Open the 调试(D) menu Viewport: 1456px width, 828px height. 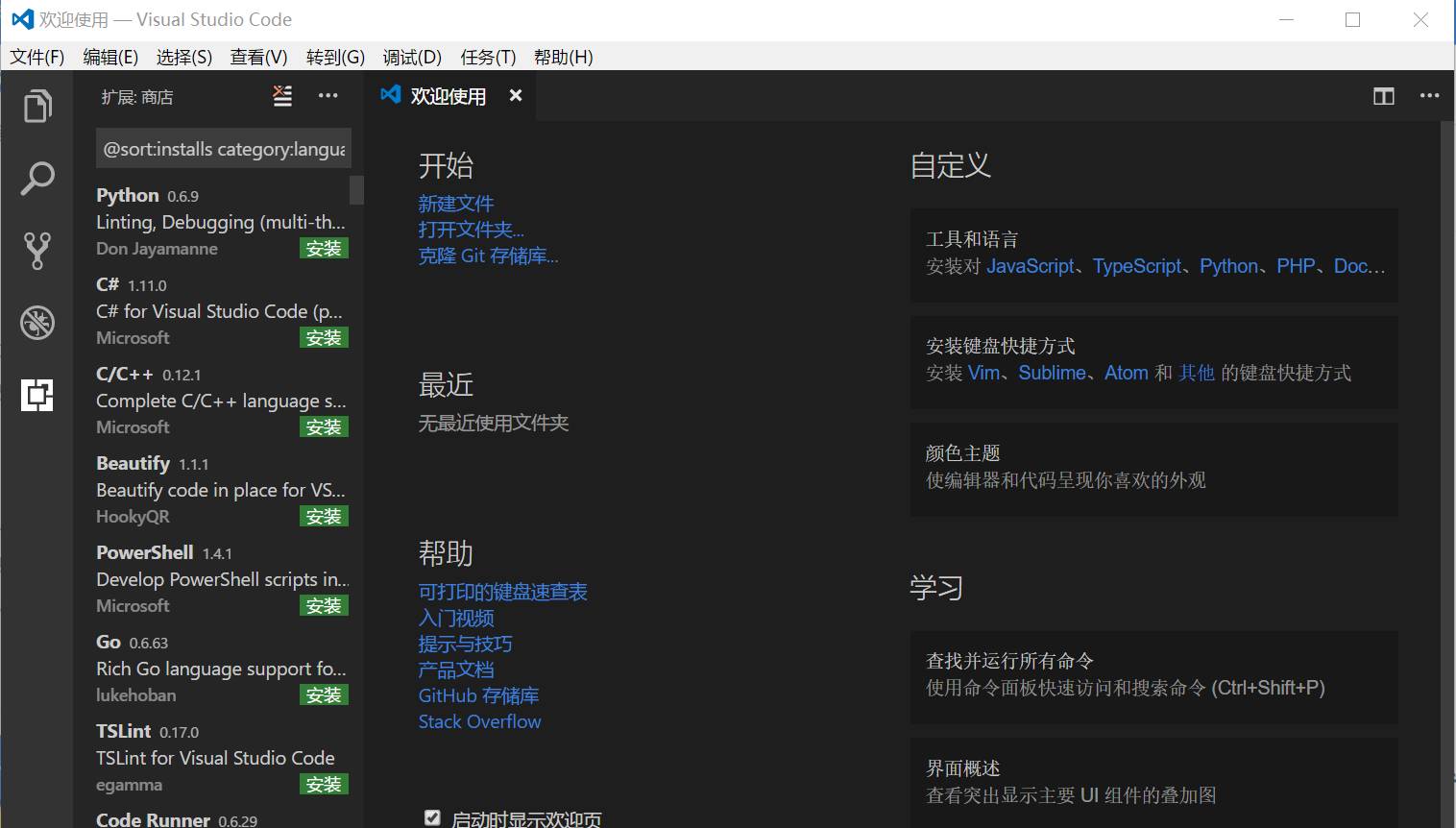click(412, 57)
